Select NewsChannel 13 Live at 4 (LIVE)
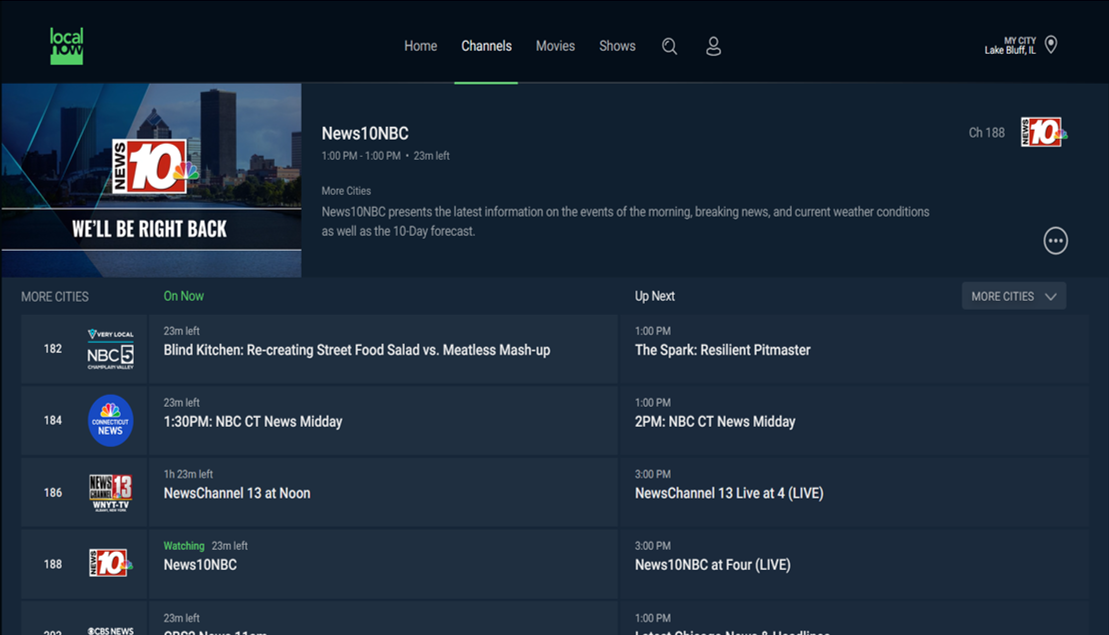1109x635 pixels. [854, 492]
